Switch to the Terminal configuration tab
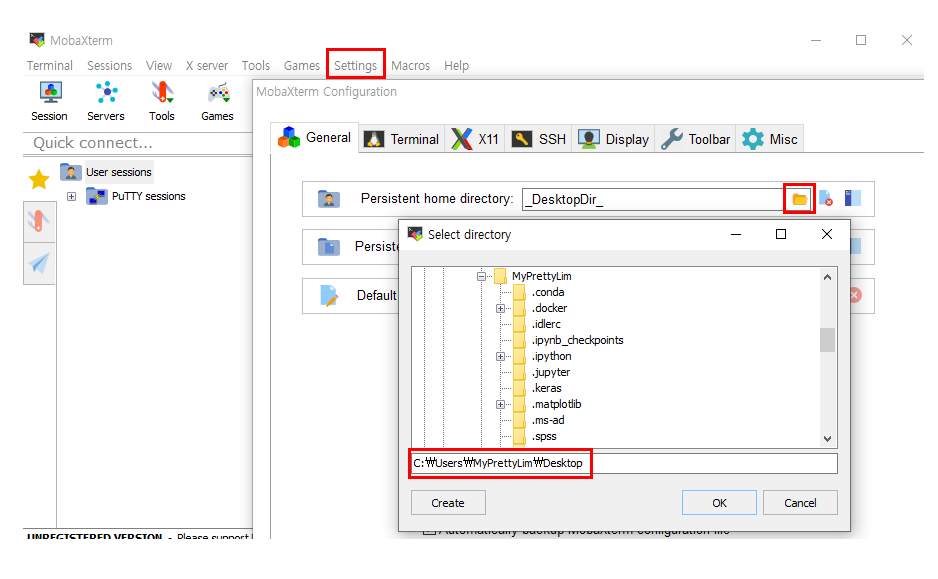938x579 pixels. 401,139
